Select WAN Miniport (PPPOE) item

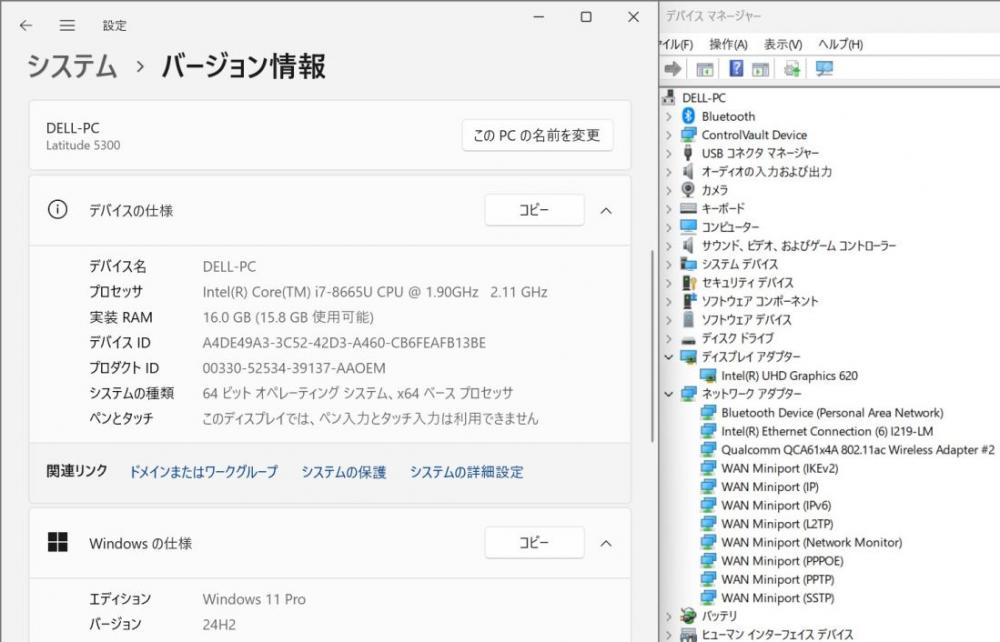[x=782, y=560]
